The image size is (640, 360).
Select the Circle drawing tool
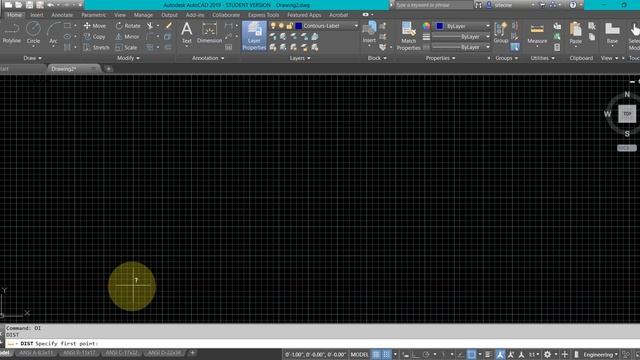(x=33, y=33)
